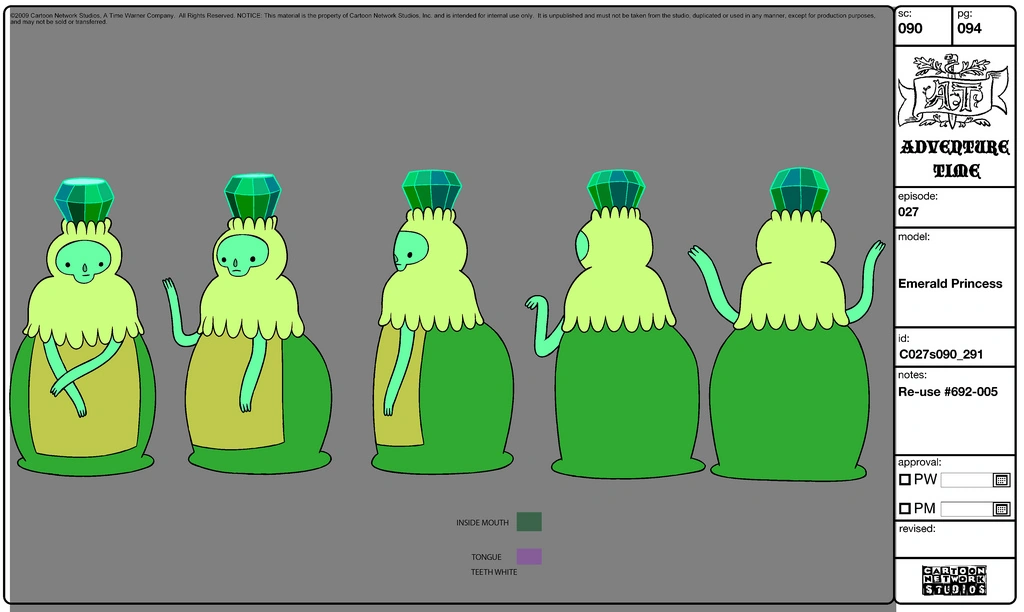Open the sc 090 scene field
This screenshot has height=612, width=1024.
coord(913,27)
